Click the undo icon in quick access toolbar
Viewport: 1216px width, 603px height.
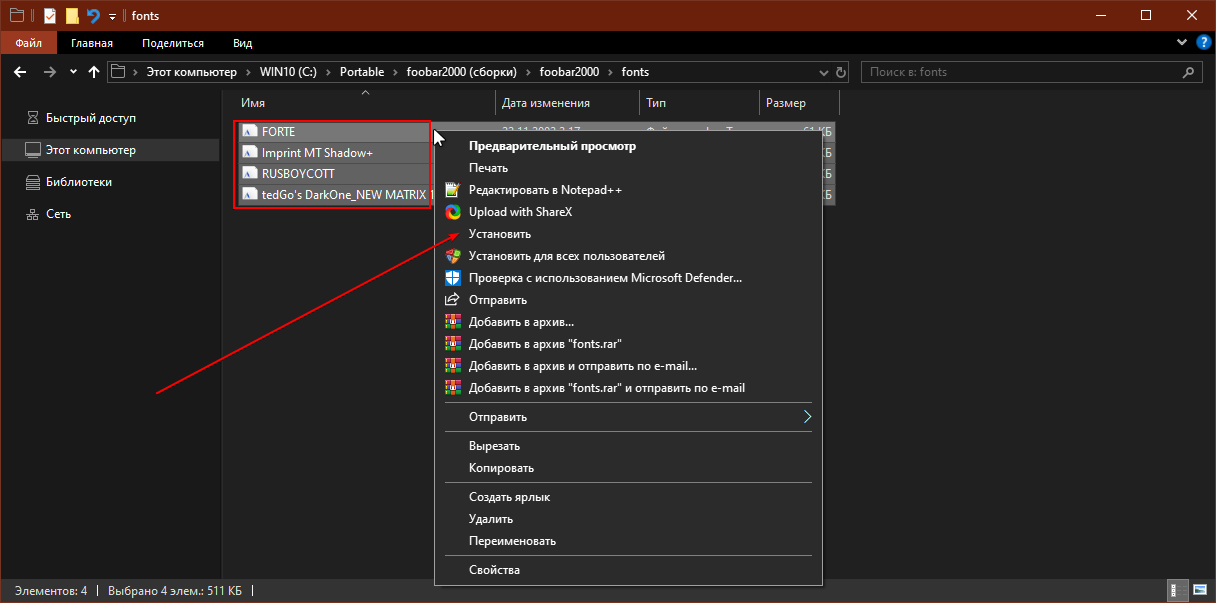click(93, 16)
